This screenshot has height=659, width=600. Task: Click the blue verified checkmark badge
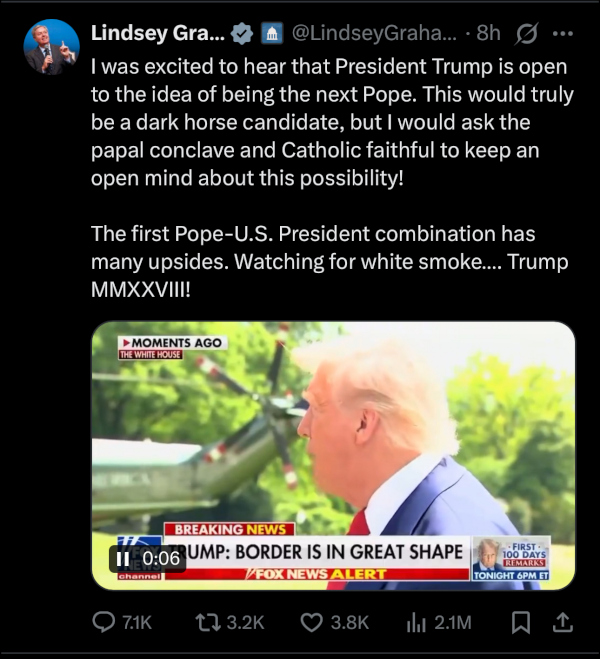pyautogui.click(x=242, y=34)
